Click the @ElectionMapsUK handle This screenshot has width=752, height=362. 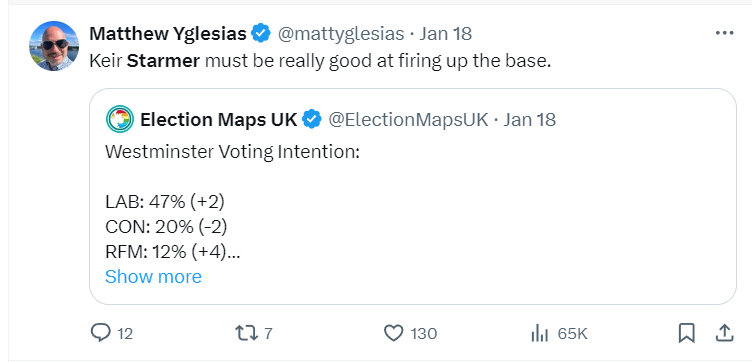click(408, 119)
